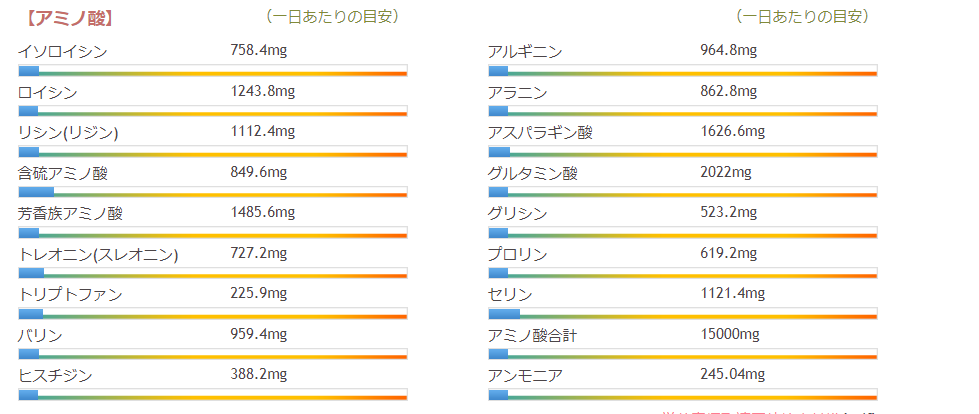Click the リシン(リジン) intake bar
The width and height of the screenshot is (979, 414).
pos(212,152)
